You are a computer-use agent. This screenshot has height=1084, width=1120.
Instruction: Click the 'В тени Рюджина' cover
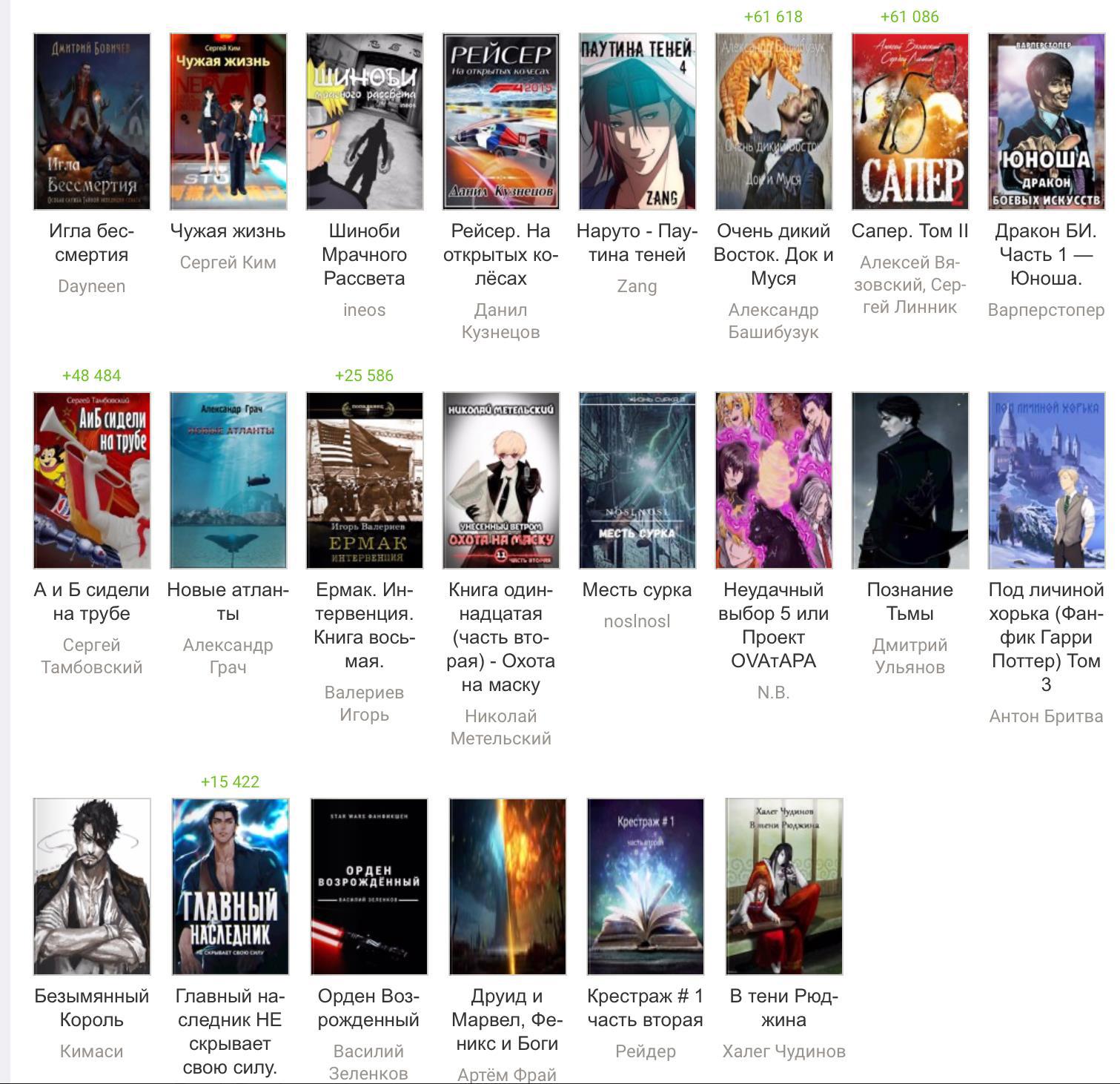pyautogui.click(x=784, y=887)
